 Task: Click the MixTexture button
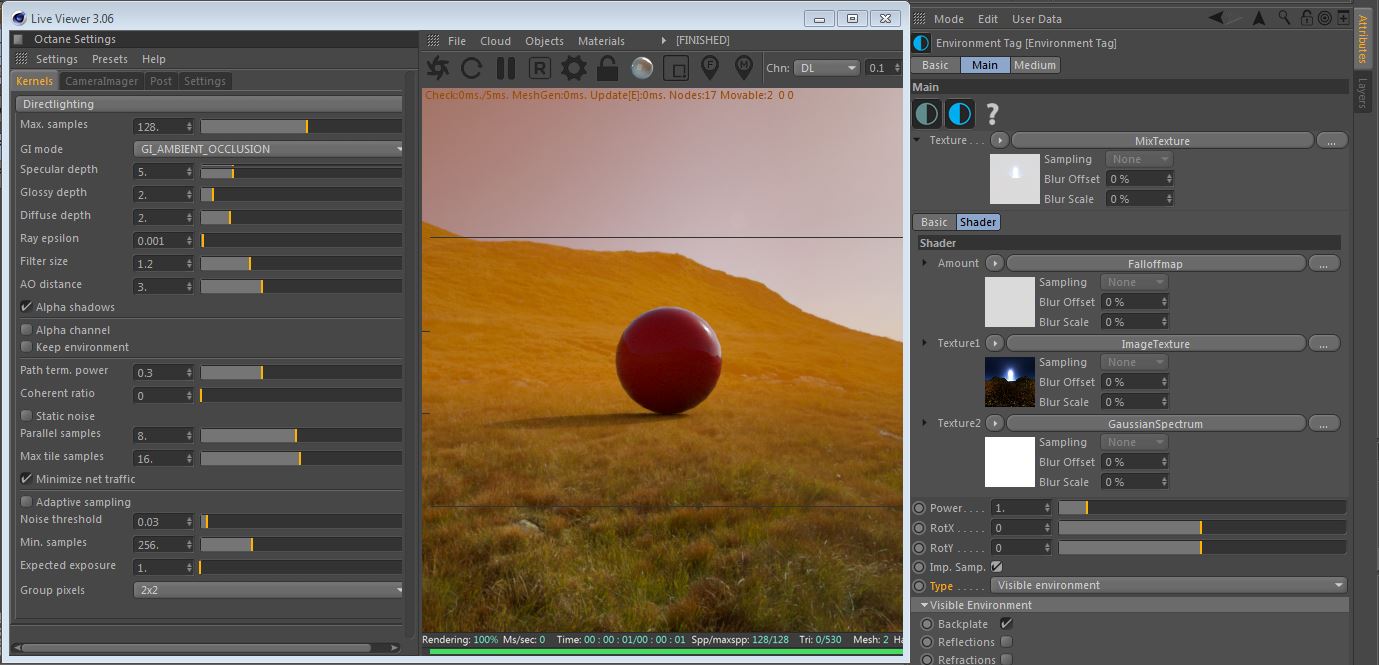click(x=1162, y=141)
